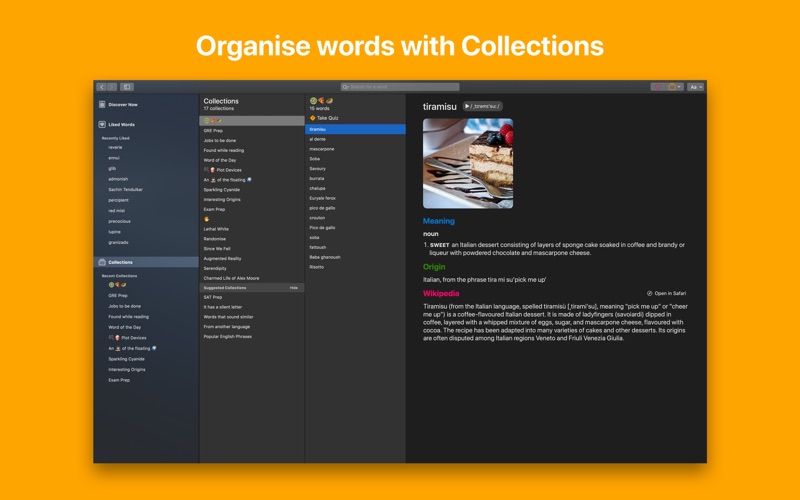Select 'al dente' in the word list
Screen dimensions: 800x500
(x=317, y=139)
